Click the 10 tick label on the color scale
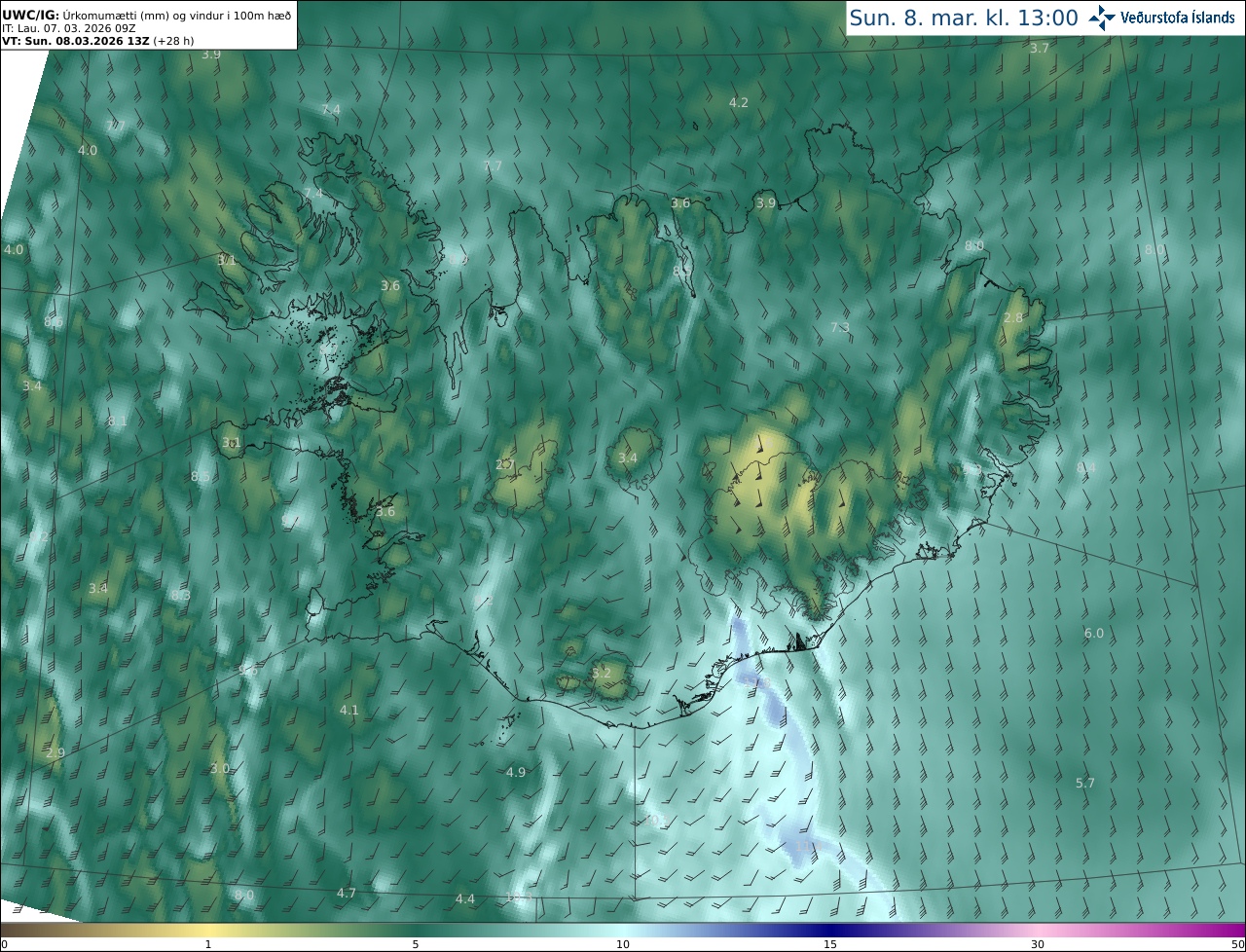The width and height of the screenshot is (1246, 952). coord(623,945)
